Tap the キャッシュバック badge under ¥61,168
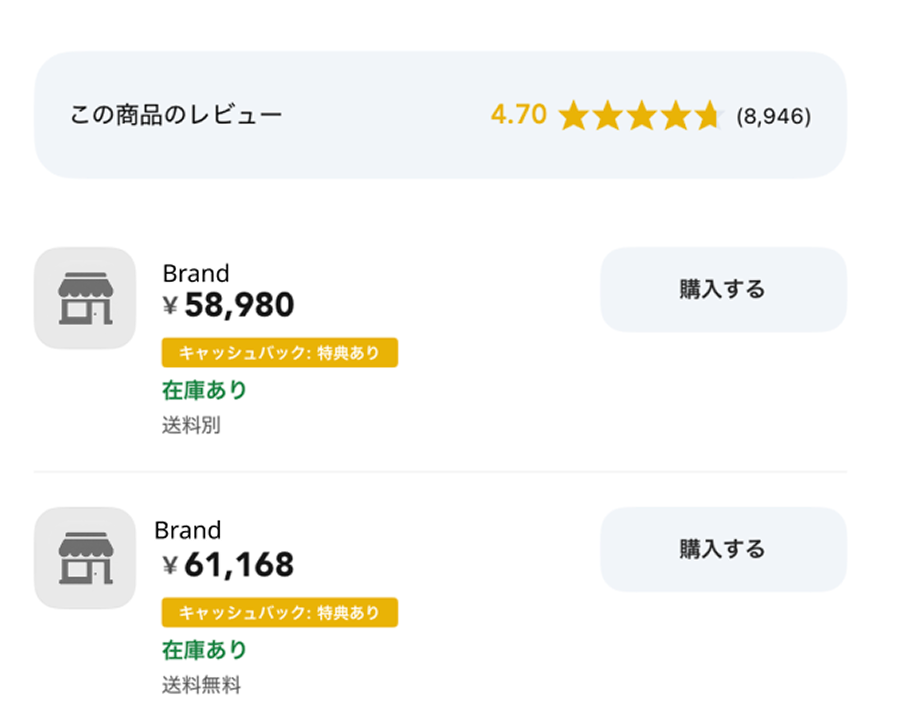 point(280,612)
